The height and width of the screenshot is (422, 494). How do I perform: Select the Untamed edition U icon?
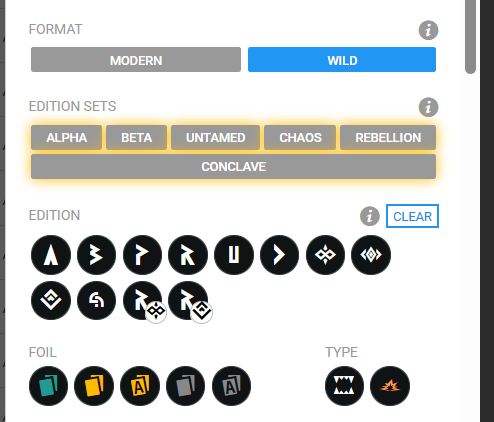234,255
